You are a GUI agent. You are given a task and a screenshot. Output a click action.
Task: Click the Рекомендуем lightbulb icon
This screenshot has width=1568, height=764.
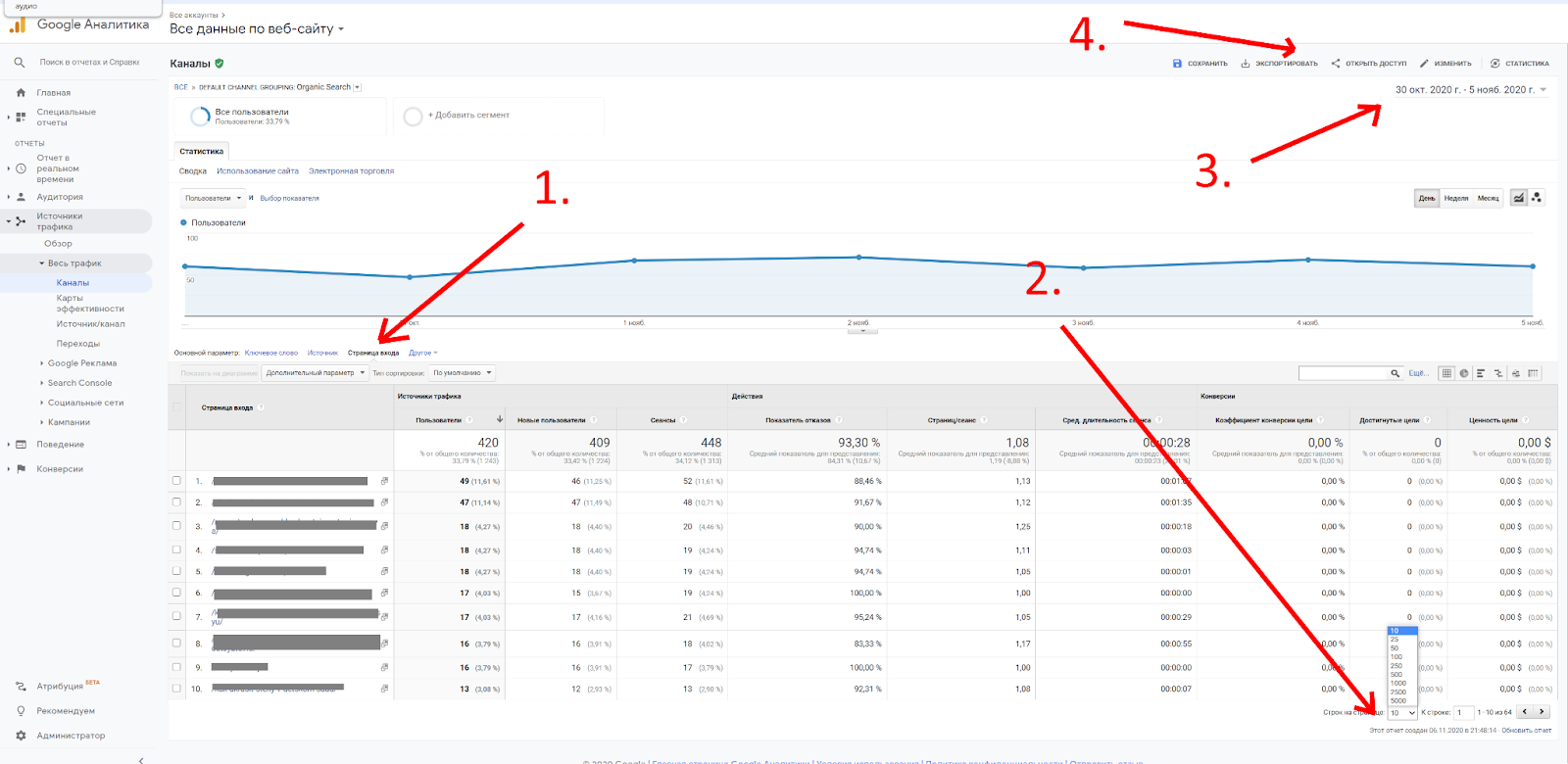[21, 711]
